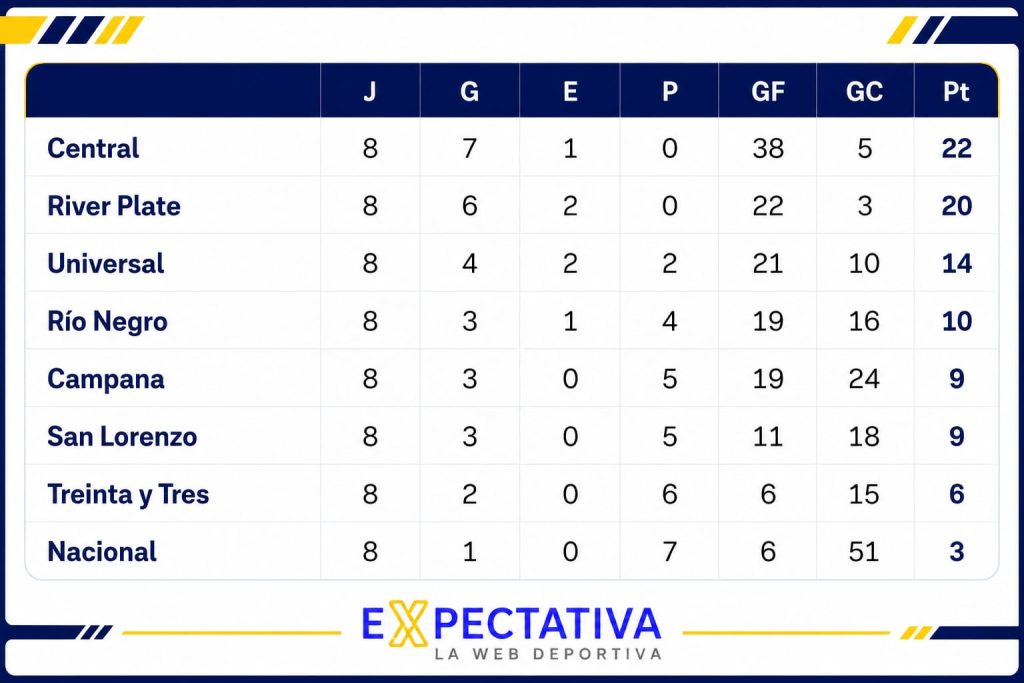The image size is (1024, 683).
Task: Click the G column header
Action: [470, 91]
